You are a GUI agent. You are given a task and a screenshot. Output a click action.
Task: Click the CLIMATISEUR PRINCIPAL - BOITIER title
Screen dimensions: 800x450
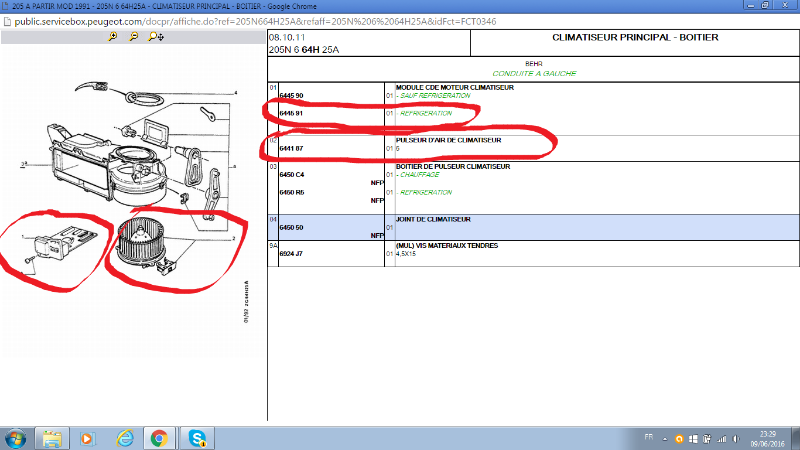[x=635, y=38]
